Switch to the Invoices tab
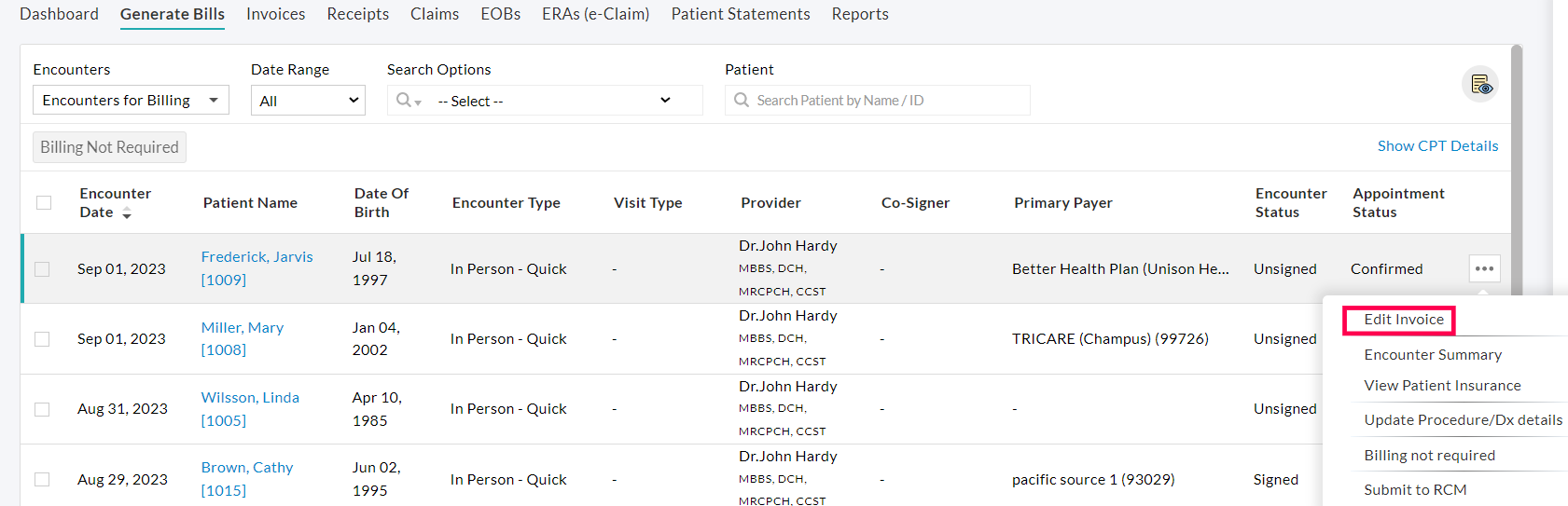 coord(275,14)
